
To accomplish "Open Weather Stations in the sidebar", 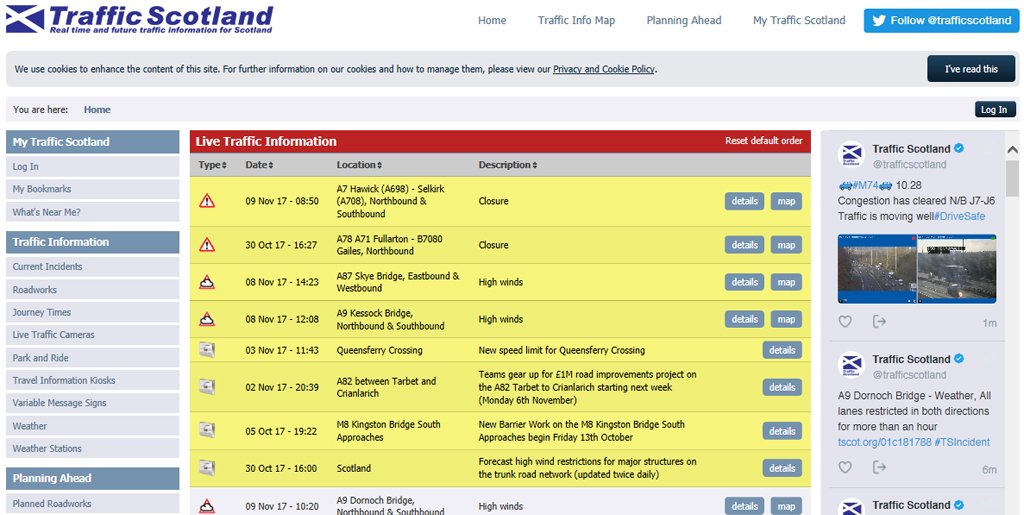I will click(93, 448).
